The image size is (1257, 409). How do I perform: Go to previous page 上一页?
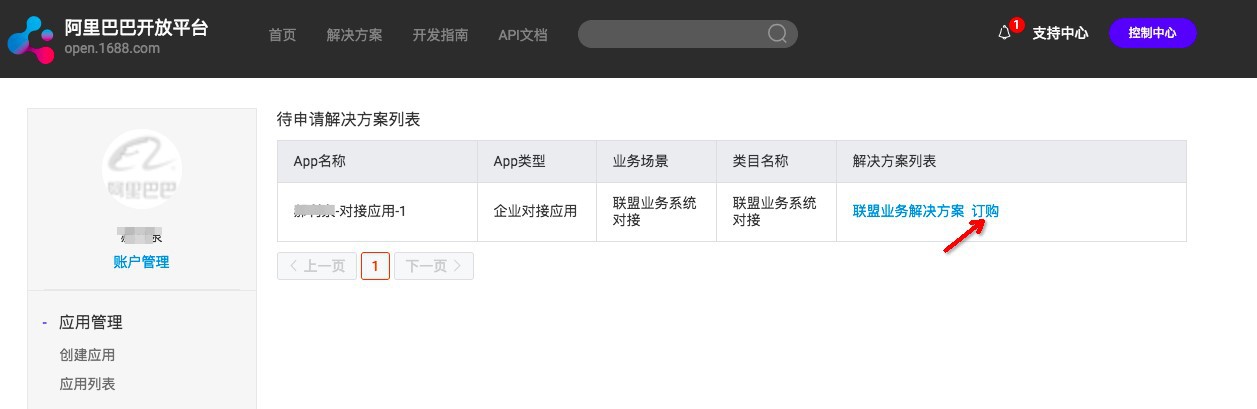(x=317, y=266)
